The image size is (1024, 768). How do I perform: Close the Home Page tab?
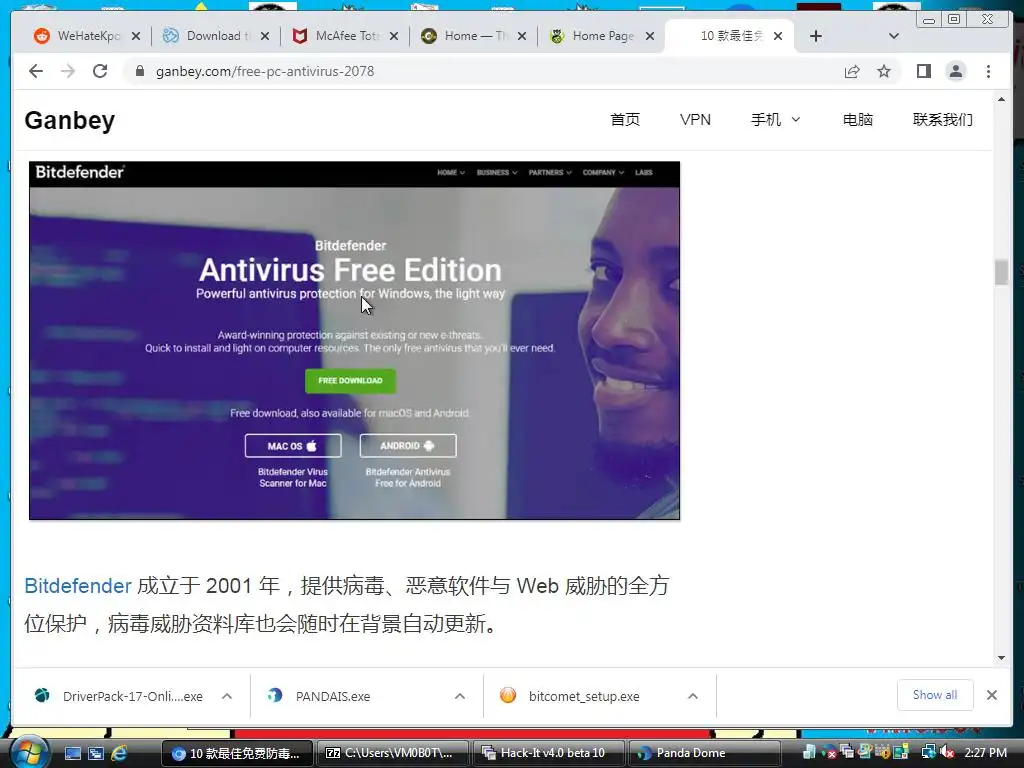click(x=650, y=37)
